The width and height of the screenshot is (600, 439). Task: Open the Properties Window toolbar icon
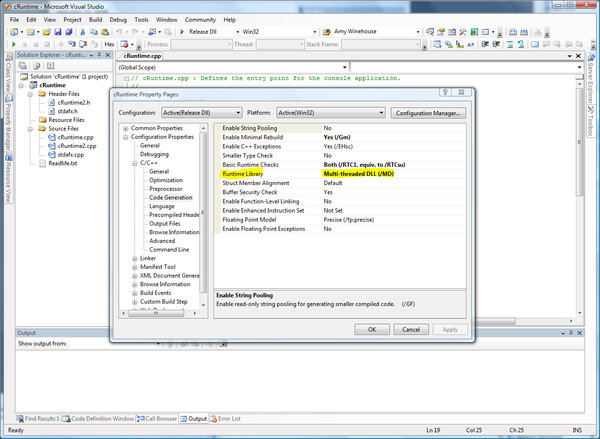point(441,32)
